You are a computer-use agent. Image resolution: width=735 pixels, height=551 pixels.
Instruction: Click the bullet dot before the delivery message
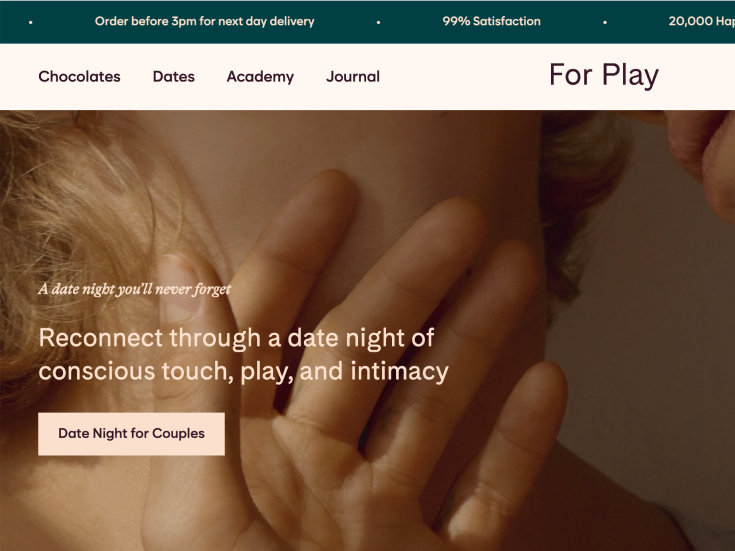point(30,22)
